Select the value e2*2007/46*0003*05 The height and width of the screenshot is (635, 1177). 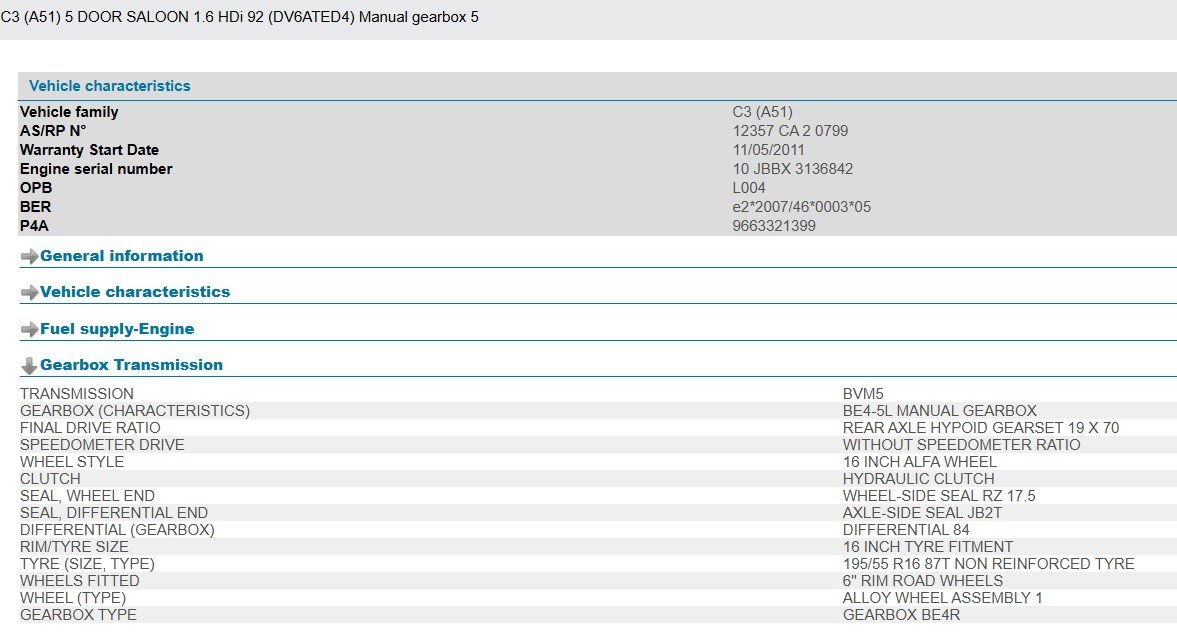tap(802, 207)
